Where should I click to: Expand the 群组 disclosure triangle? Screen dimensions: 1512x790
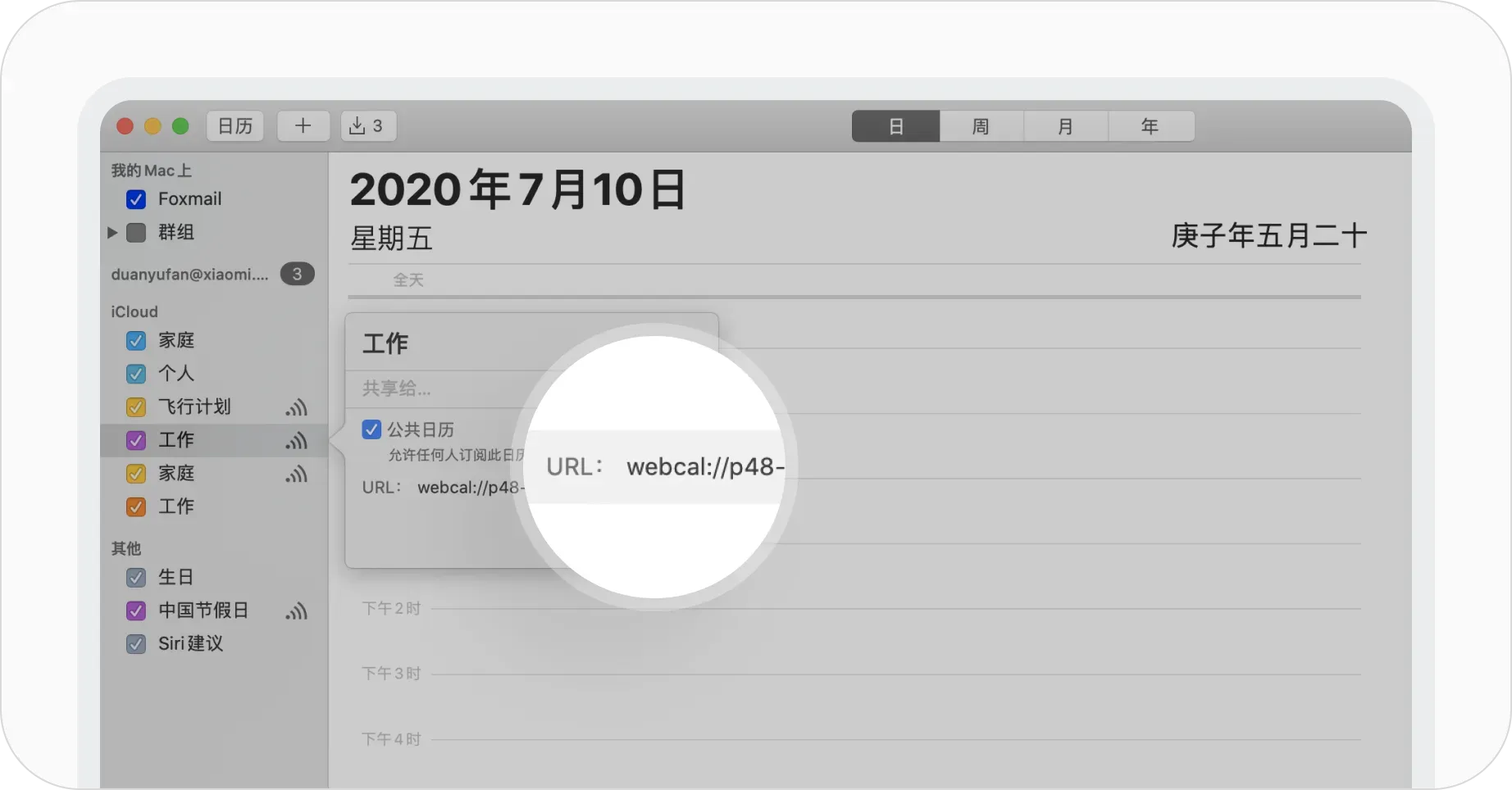[112, 233]
